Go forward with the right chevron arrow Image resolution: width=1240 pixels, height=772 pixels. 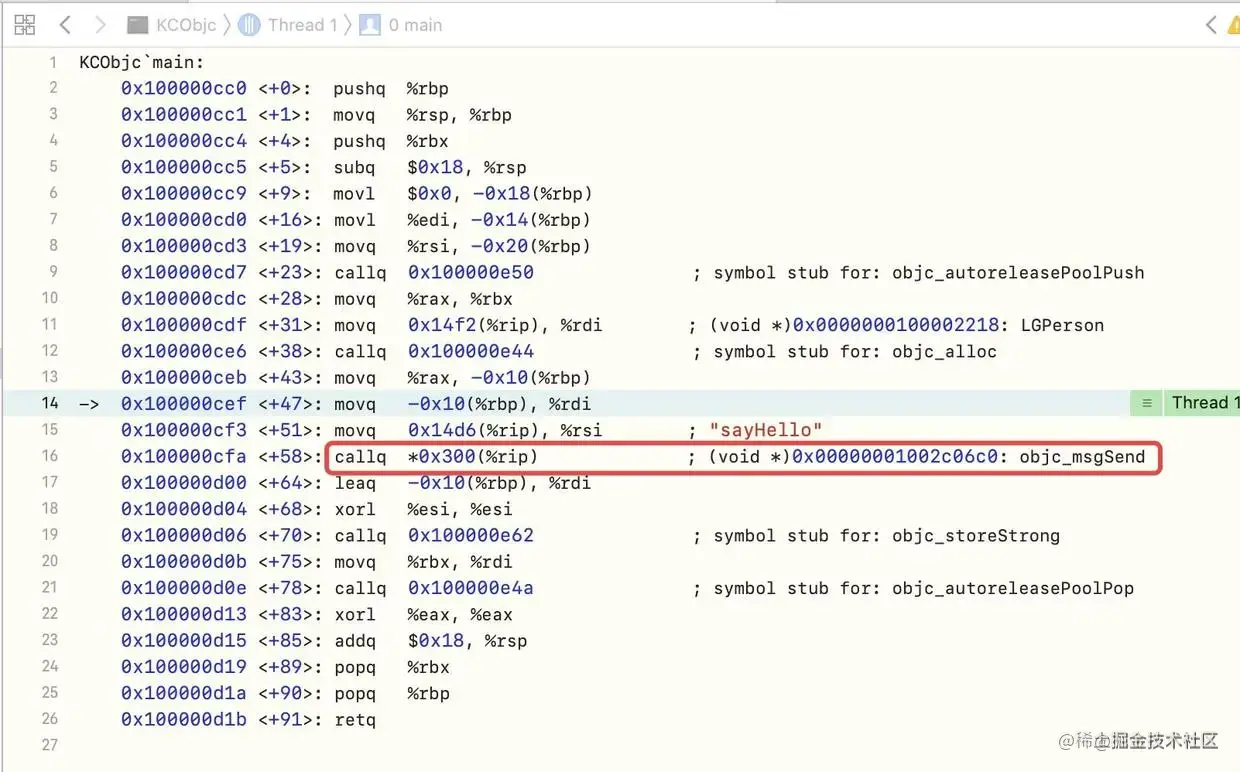99,25
